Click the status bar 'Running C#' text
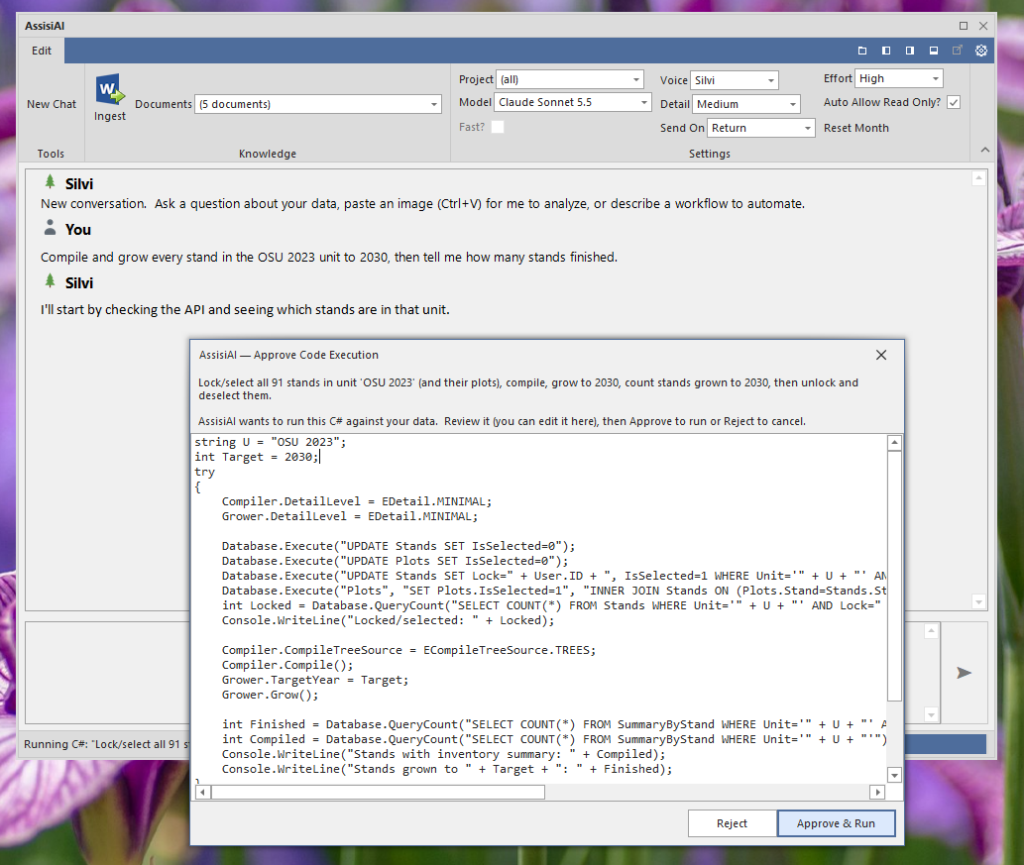This screenshot has width=1024, height=865. (x=106, y=744)
